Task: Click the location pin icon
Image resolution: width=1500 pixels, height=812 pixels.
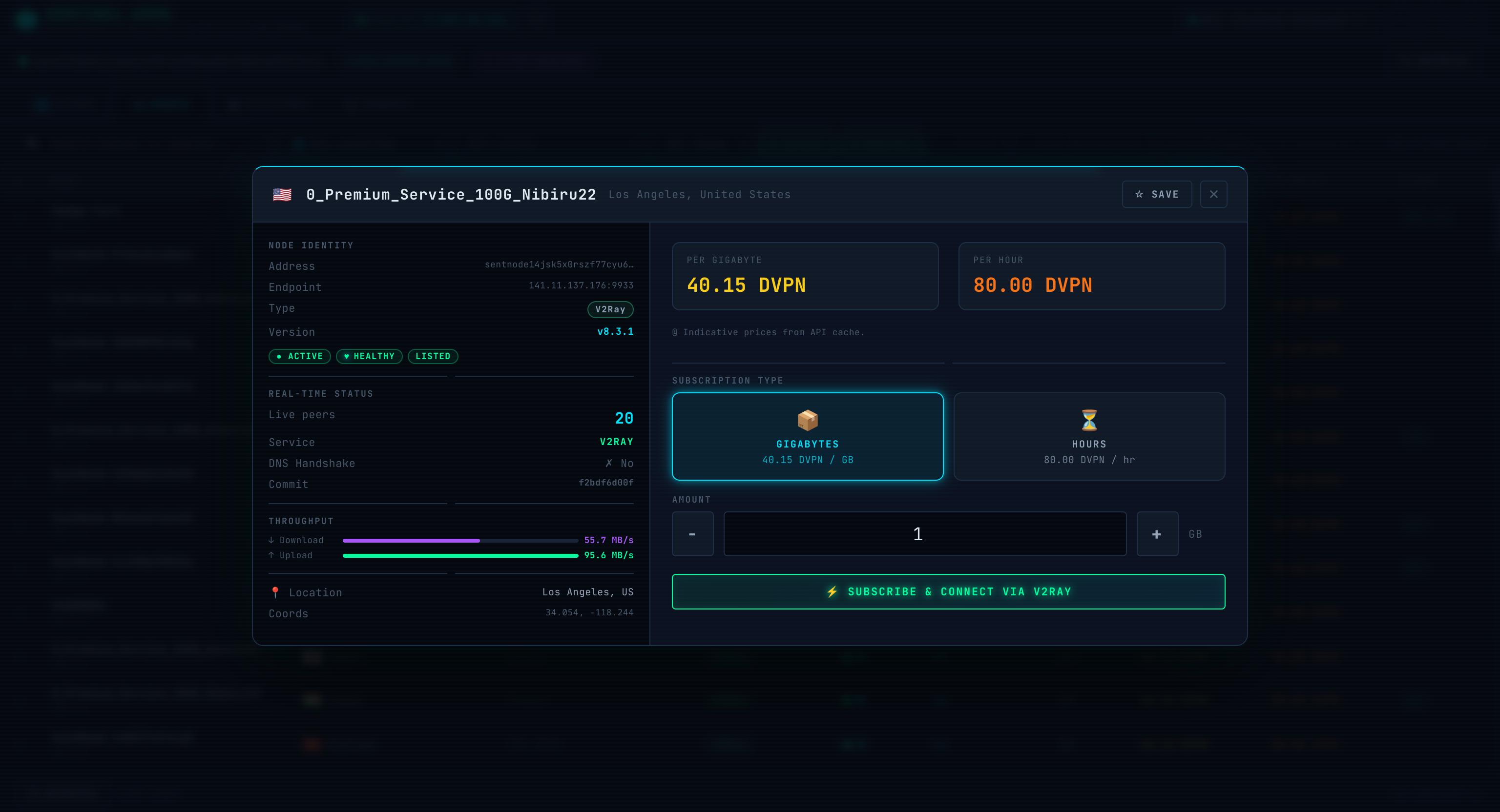Action: click(275, 592)
